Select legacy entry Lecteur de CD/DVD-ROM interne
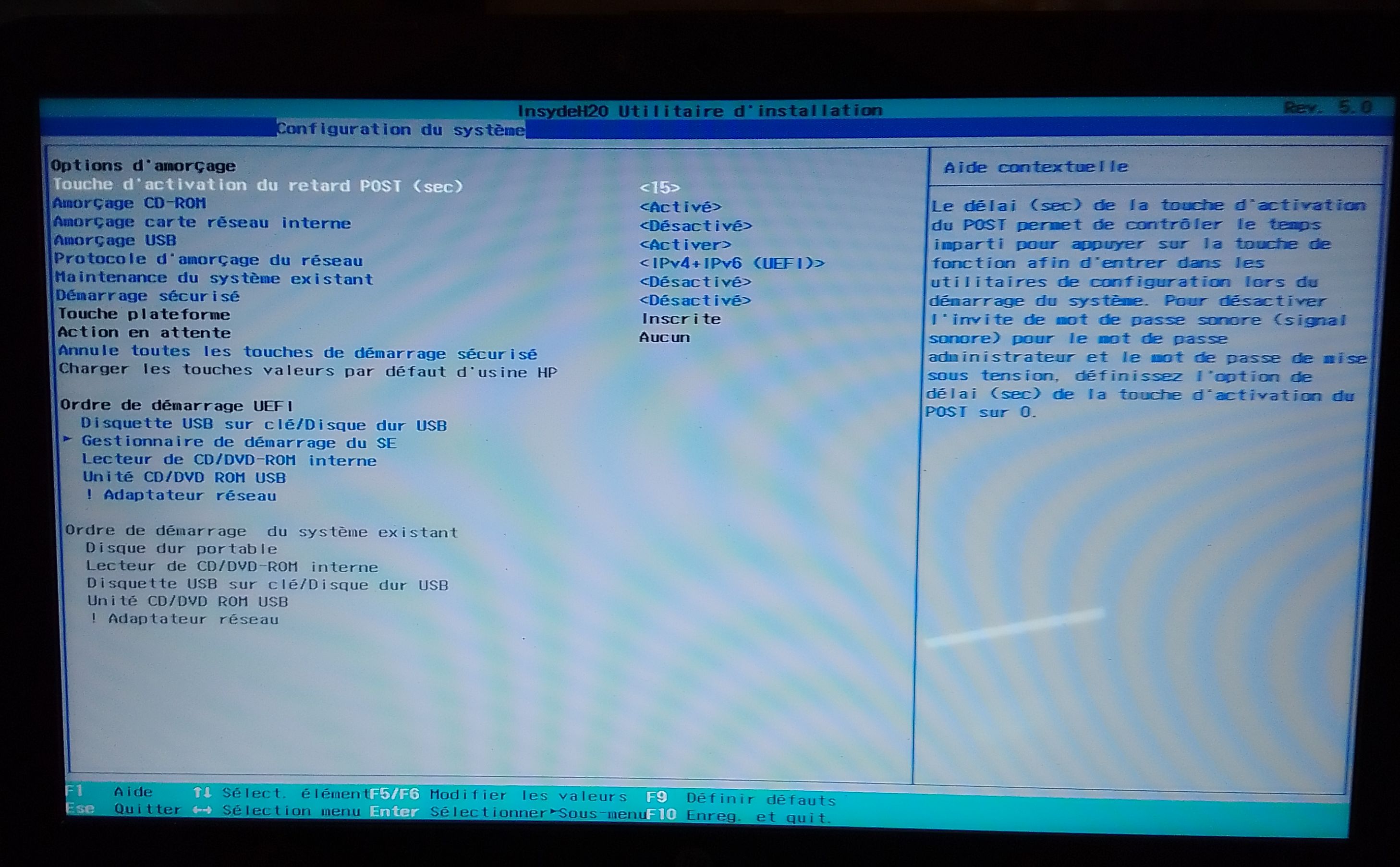Screen dimensions: 1400x867 point(232,566)
